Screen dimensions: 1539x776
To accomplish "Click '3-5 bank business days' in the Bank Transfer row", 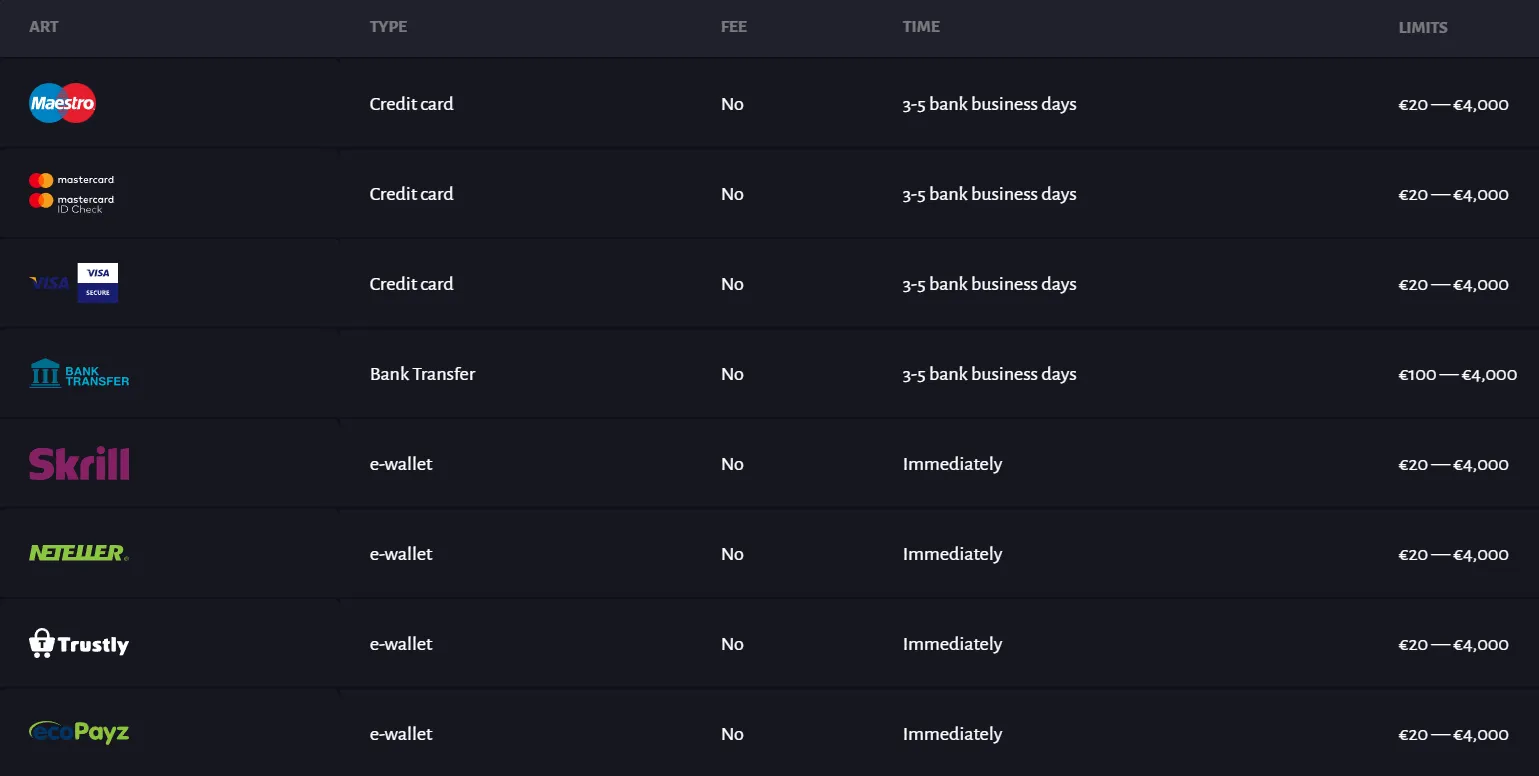I will tap(989, 374).
